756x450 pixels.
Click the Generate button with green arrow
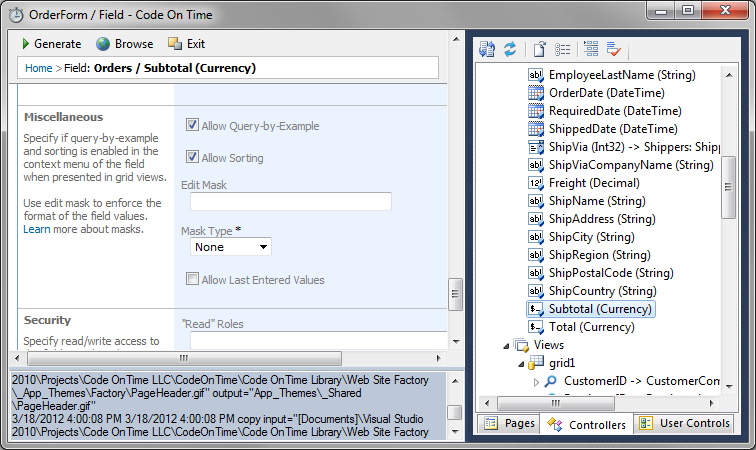click(x=51, y=44)
